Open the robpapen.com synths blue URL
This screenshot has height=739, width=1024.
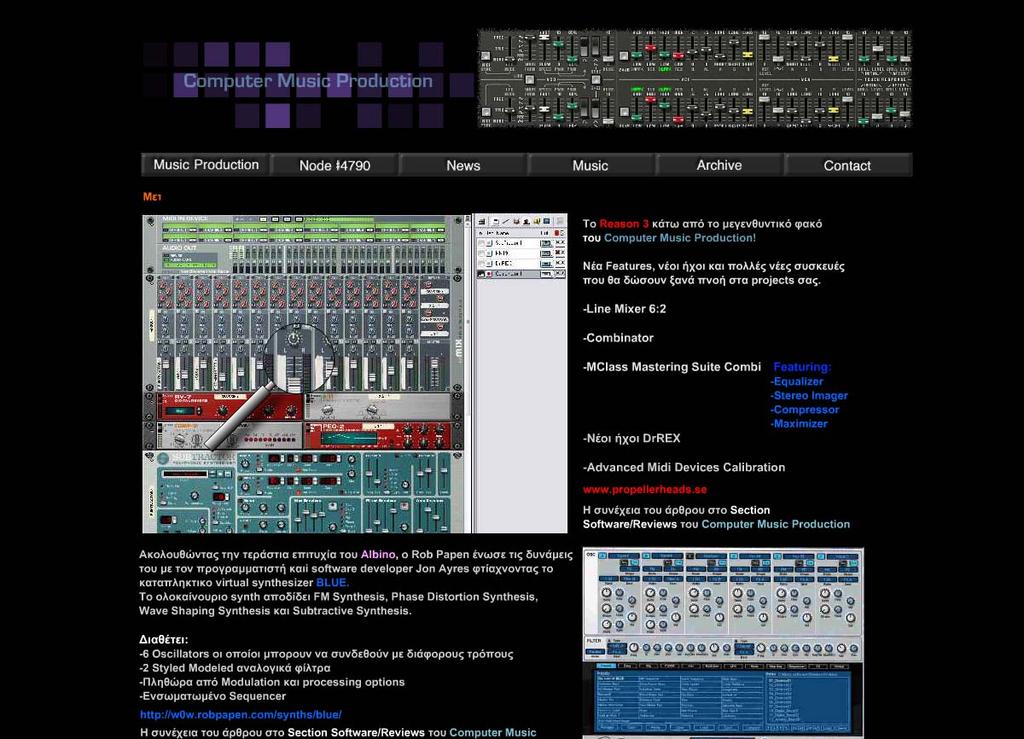(x=241, y=715)
